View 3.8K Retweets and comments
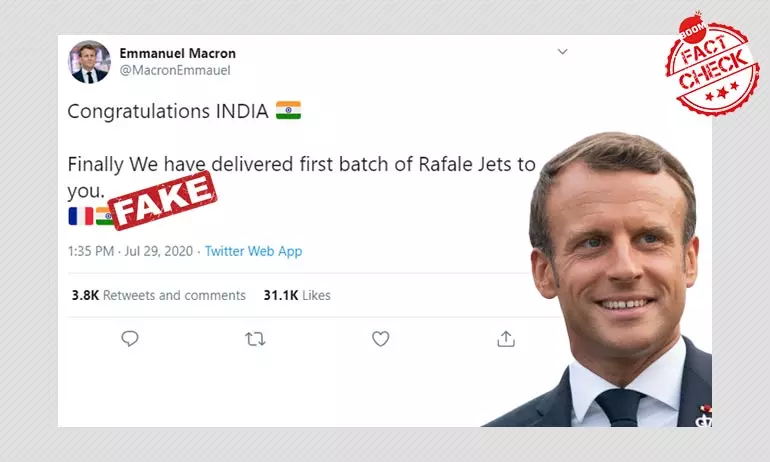Screen dimensions: 770x462 tap(159, 295)
